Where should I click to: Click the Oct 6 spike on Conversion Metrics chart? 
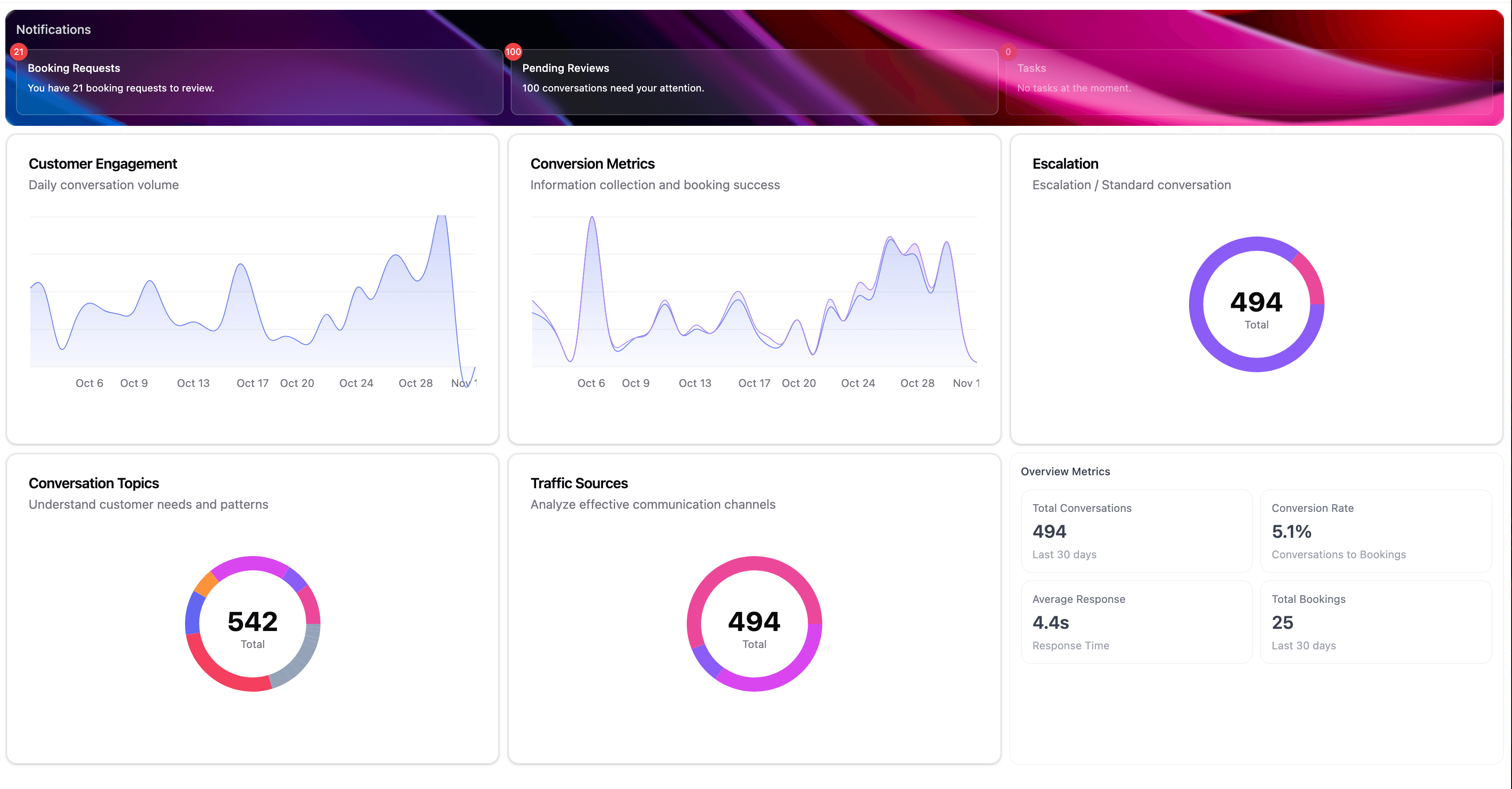tap(592, 219)
